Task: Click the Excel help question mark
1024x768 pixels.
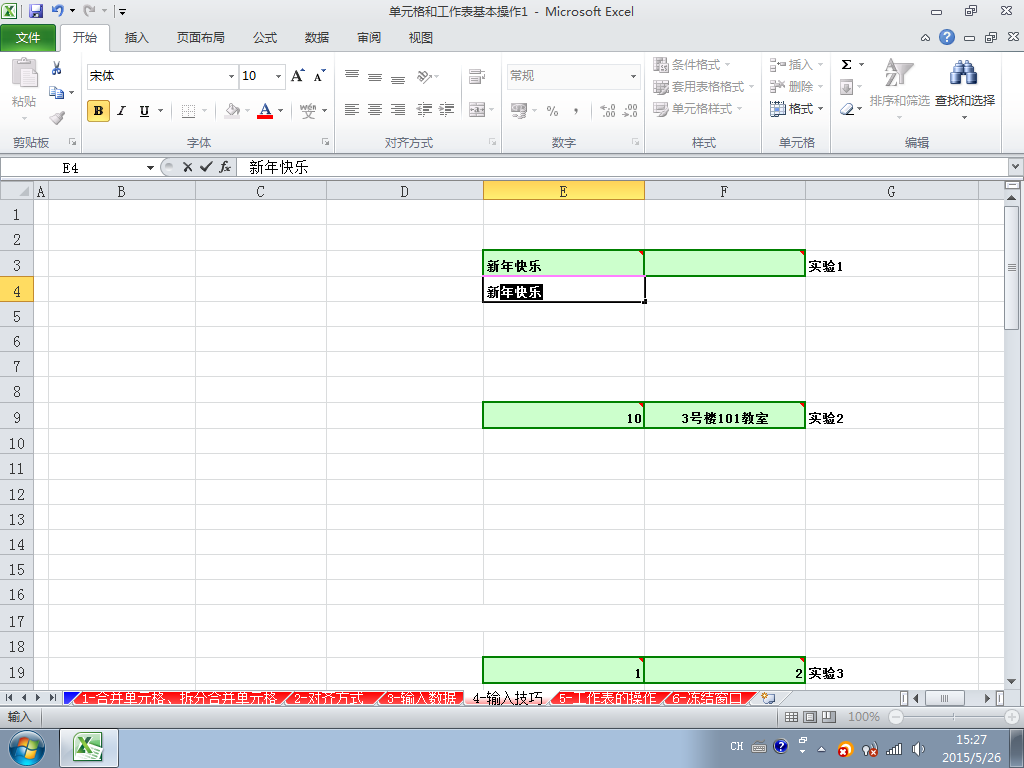Action: [947, 37]
